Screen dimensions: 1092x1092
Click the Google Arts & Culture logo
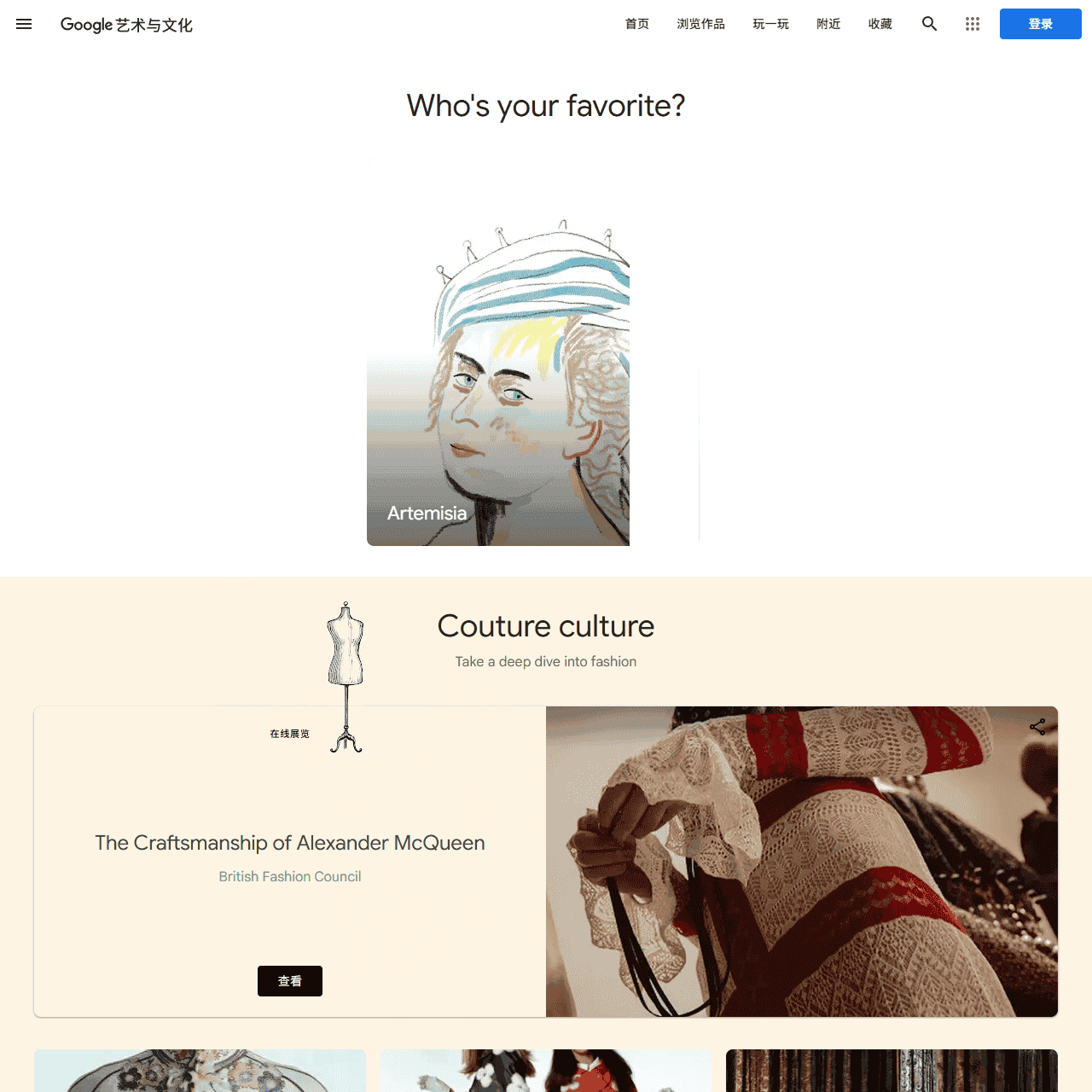point(126,25)
